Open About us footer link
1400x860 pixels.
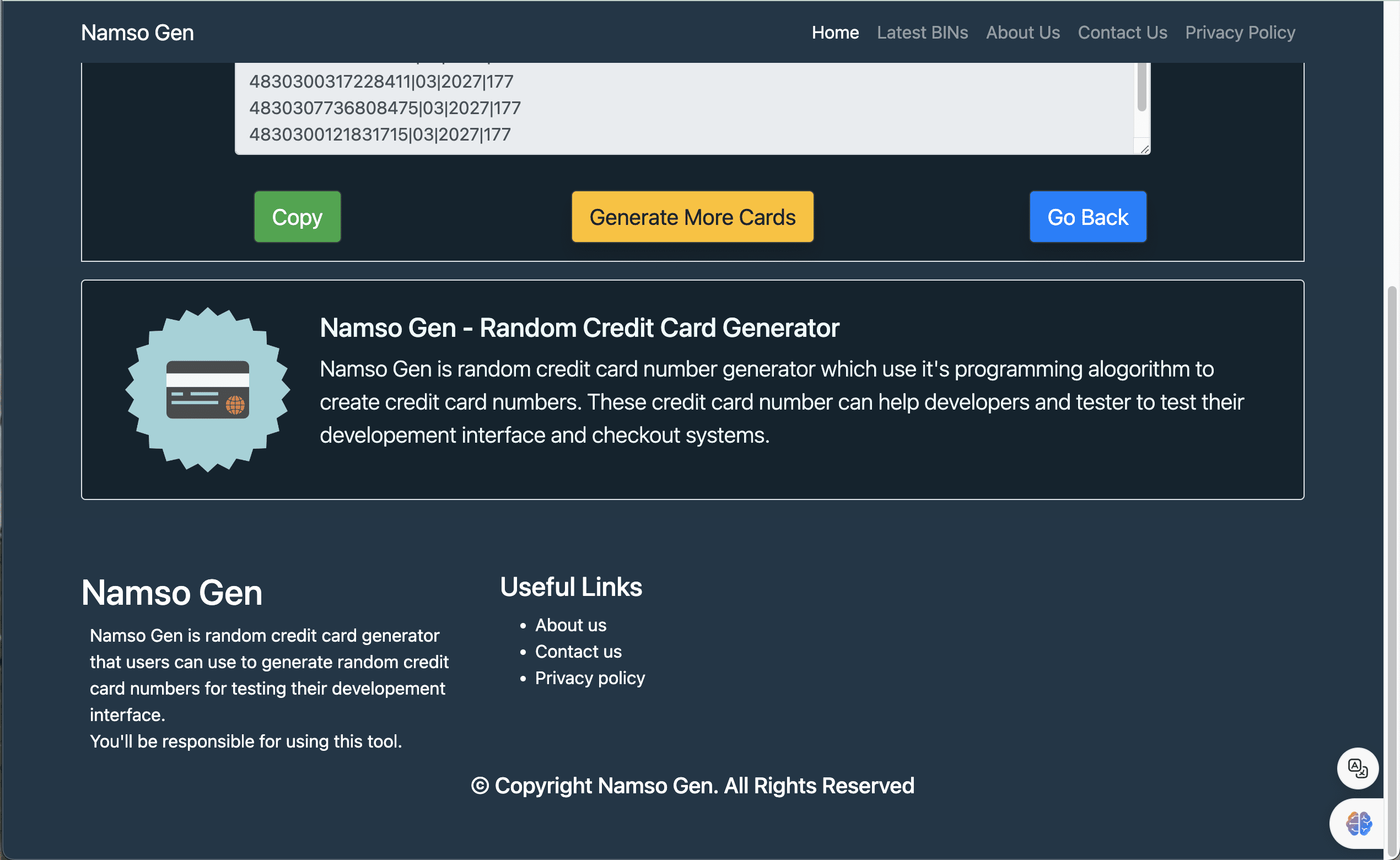(570, 625)
